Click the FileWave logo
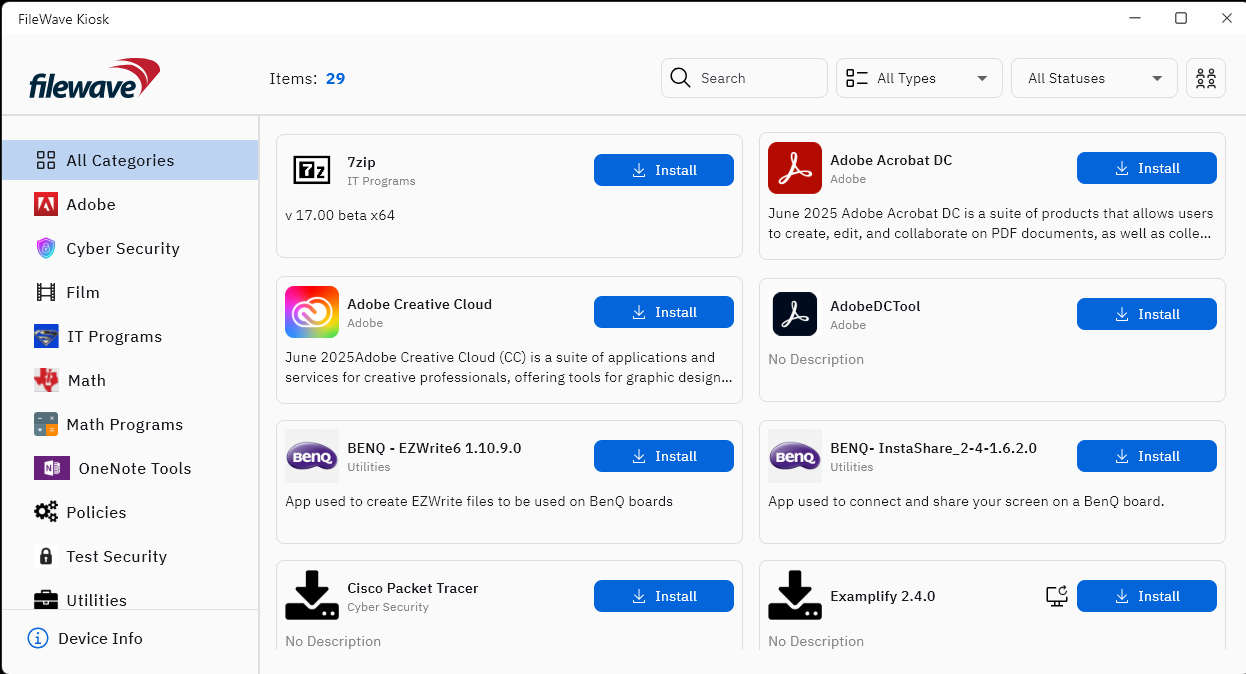 pos(95,78)
